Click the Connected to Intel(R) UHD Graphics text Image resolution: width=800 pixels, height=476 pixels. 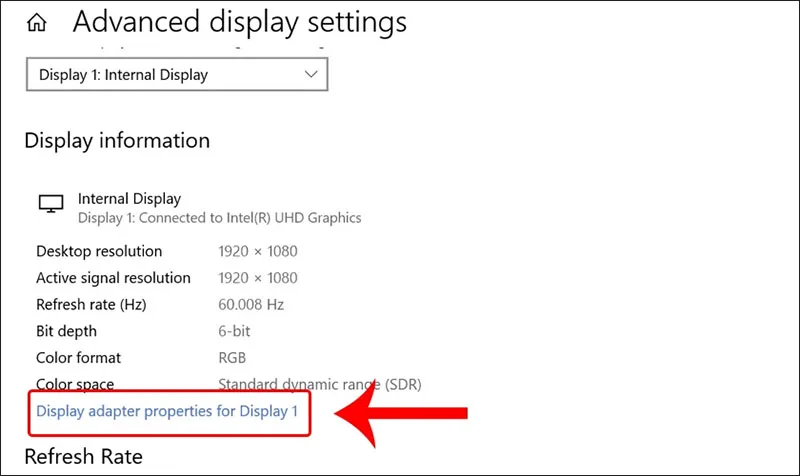point(250,218)
